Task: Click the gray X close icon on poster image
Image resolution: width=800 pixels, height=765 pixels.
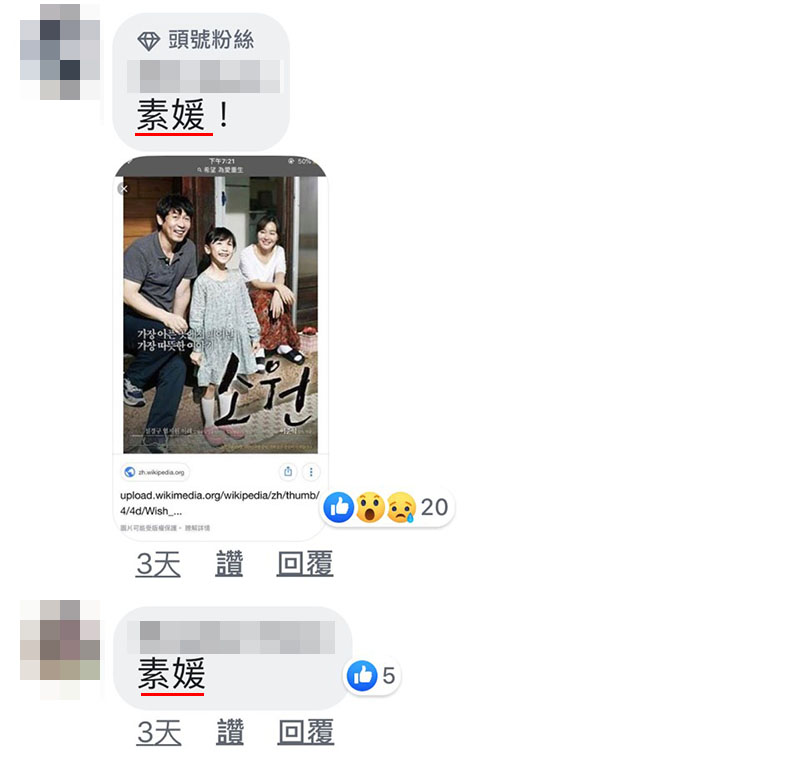Action: point(123,189)
